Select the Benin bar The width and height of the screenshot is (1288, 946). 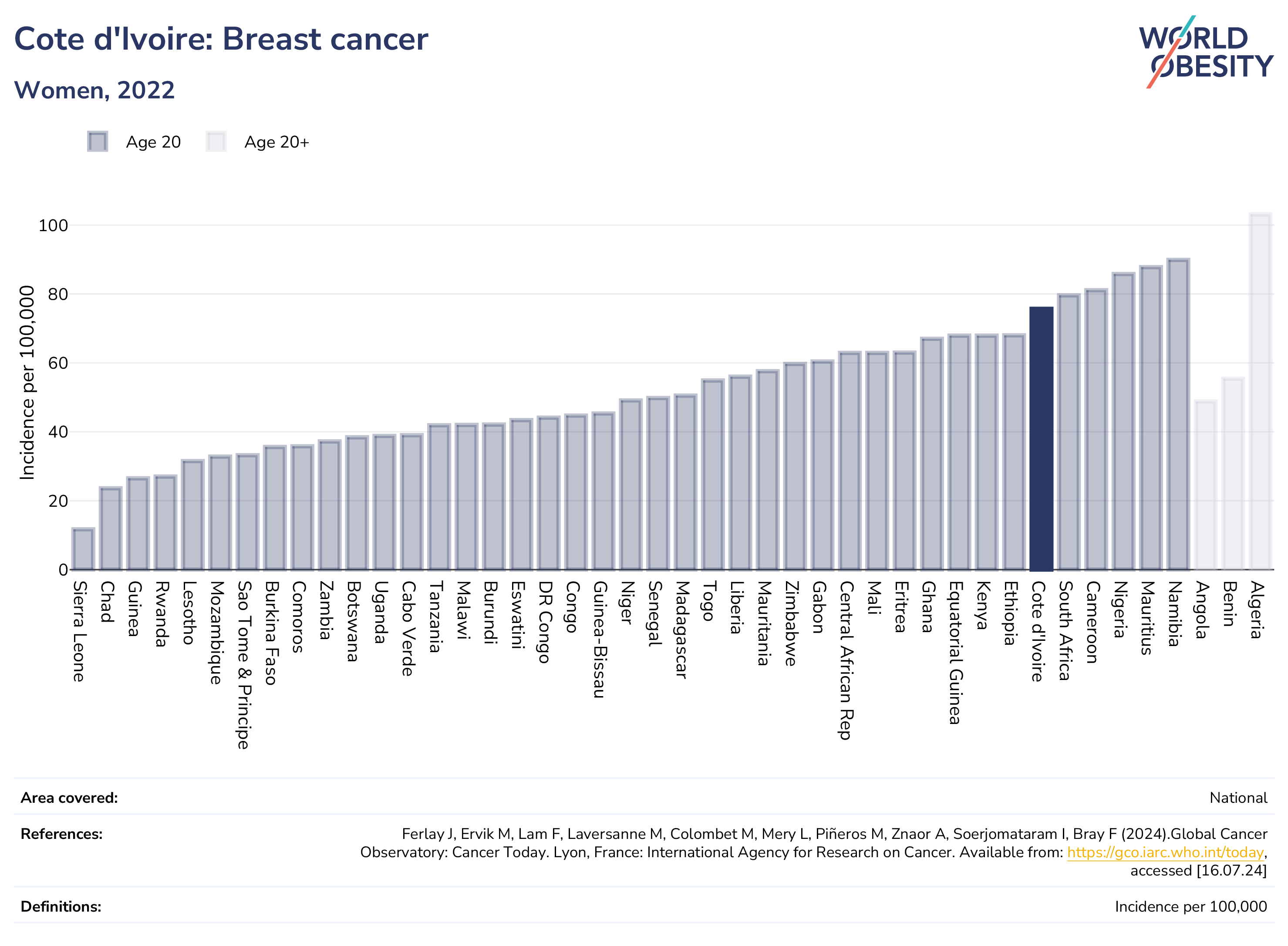(x=1233, y=474)
